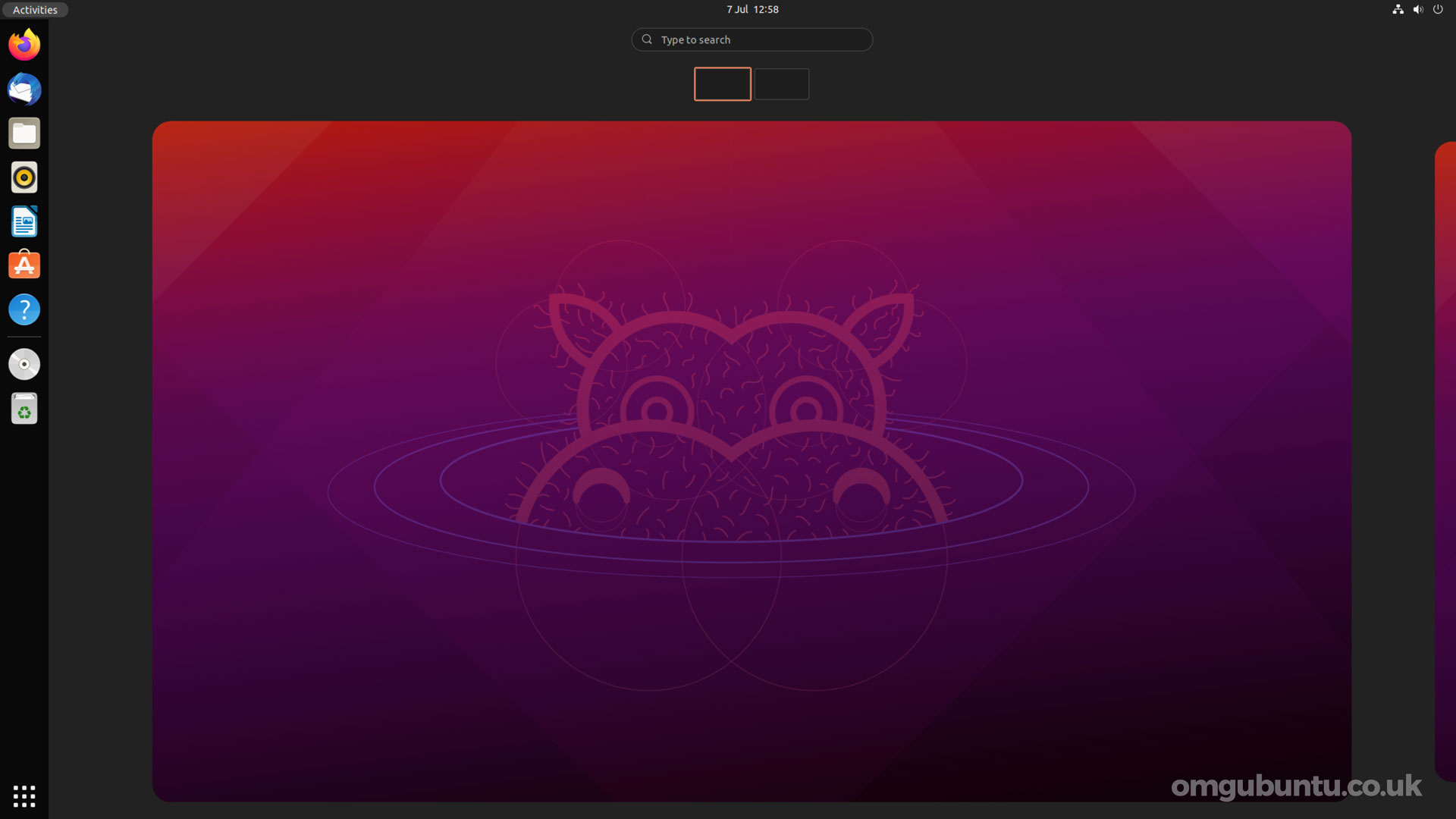Open Files file manager

(24, 133)
